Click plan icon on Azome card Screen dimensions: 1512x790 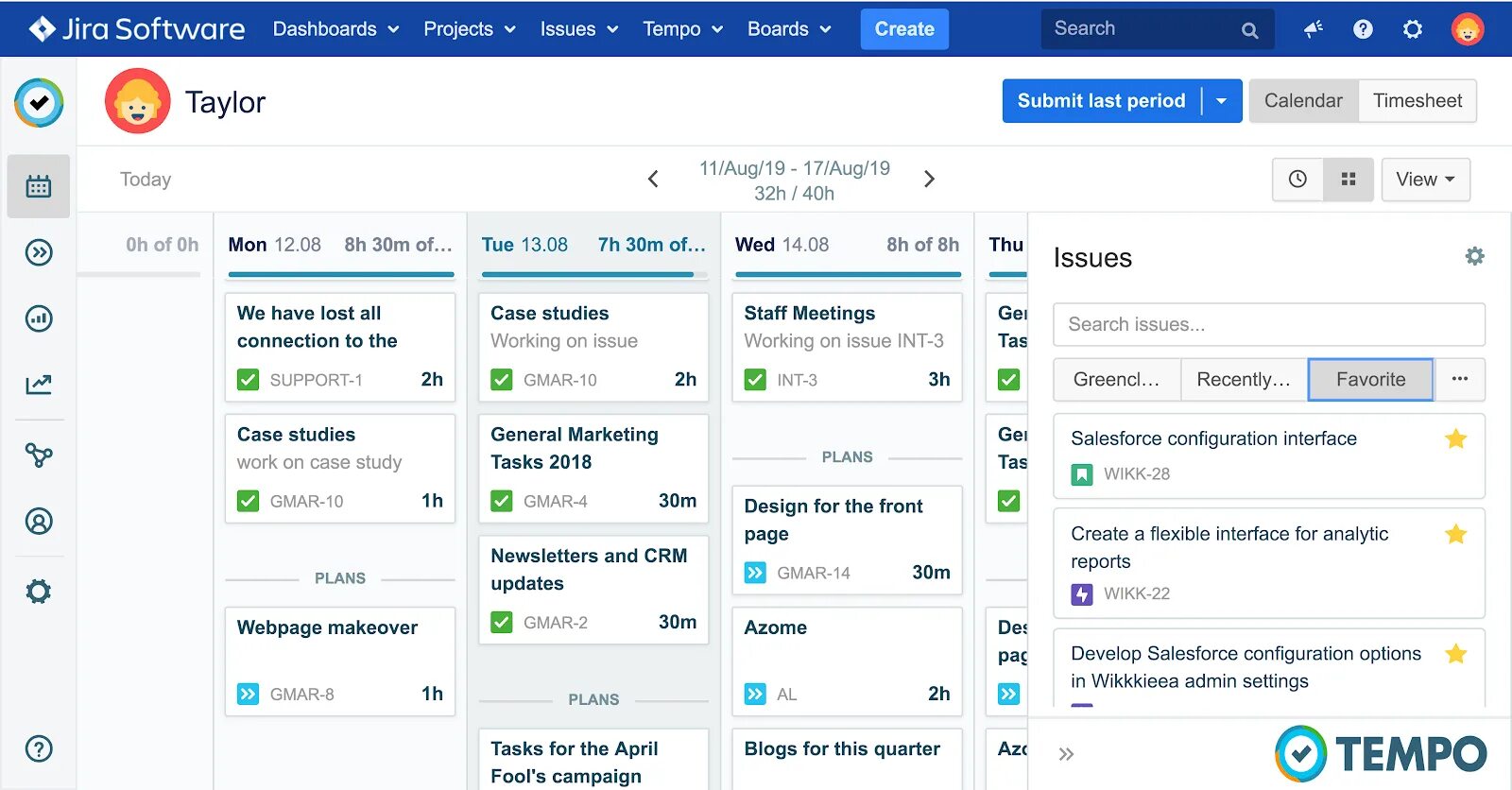[755, 695]
